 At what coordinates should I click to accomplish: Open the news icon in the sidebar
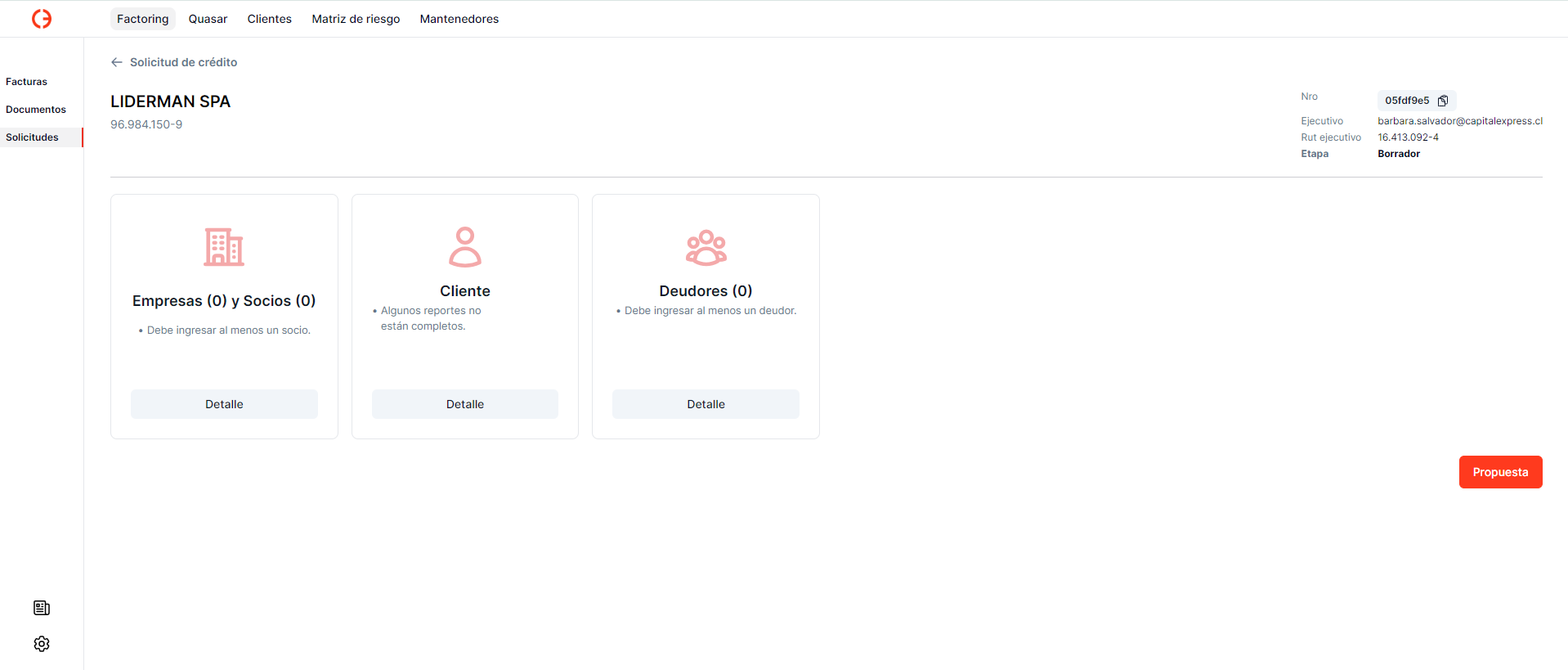point(42,608)
